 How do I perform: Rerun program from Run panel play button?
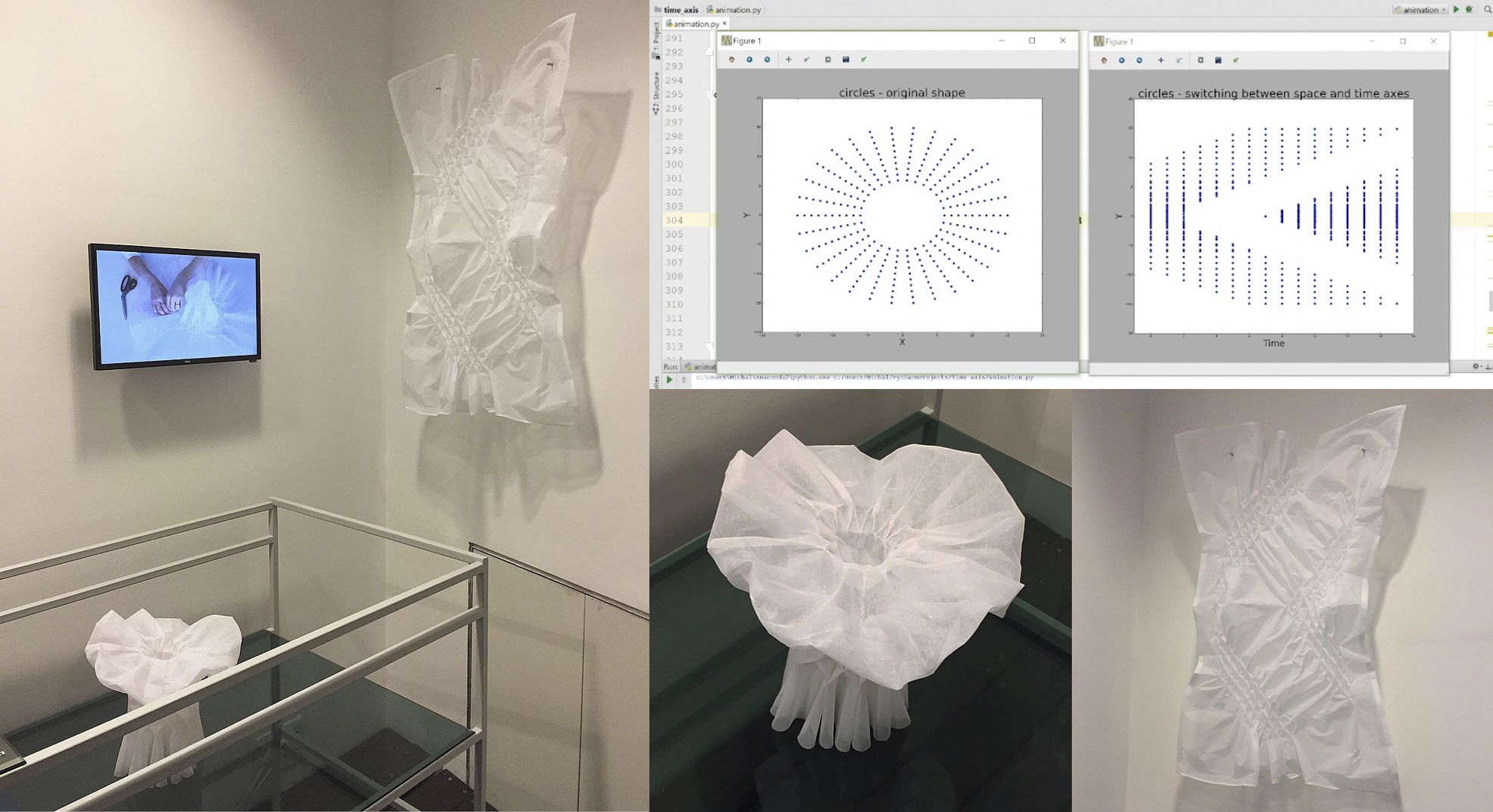tap(669, 380)
